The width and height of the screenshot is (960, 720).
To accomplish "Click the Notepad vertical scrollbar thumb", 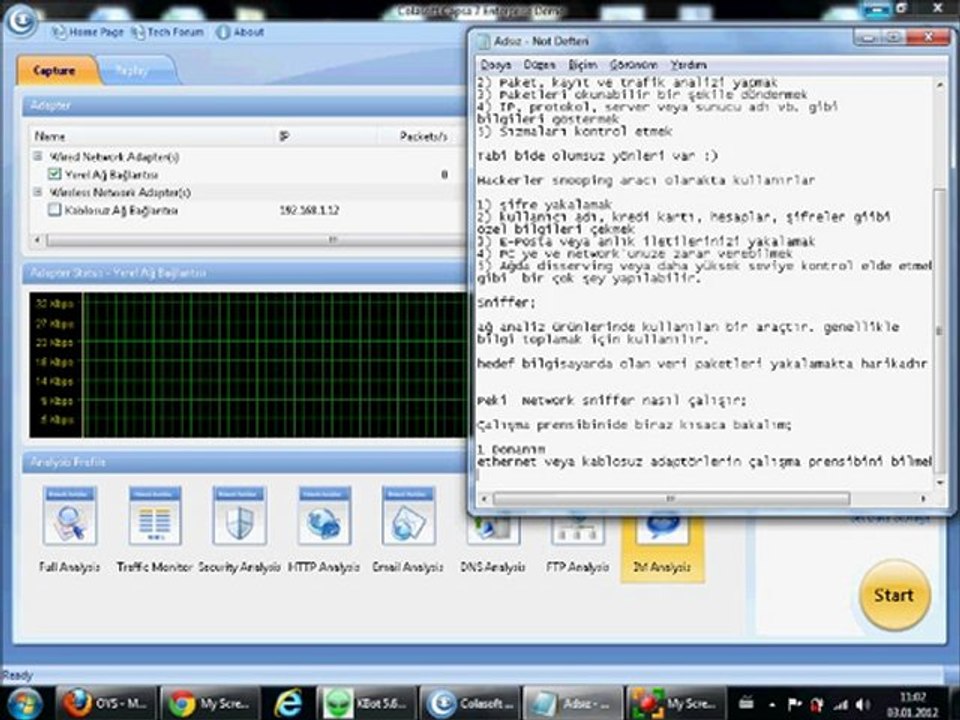I will coord(939,331).
